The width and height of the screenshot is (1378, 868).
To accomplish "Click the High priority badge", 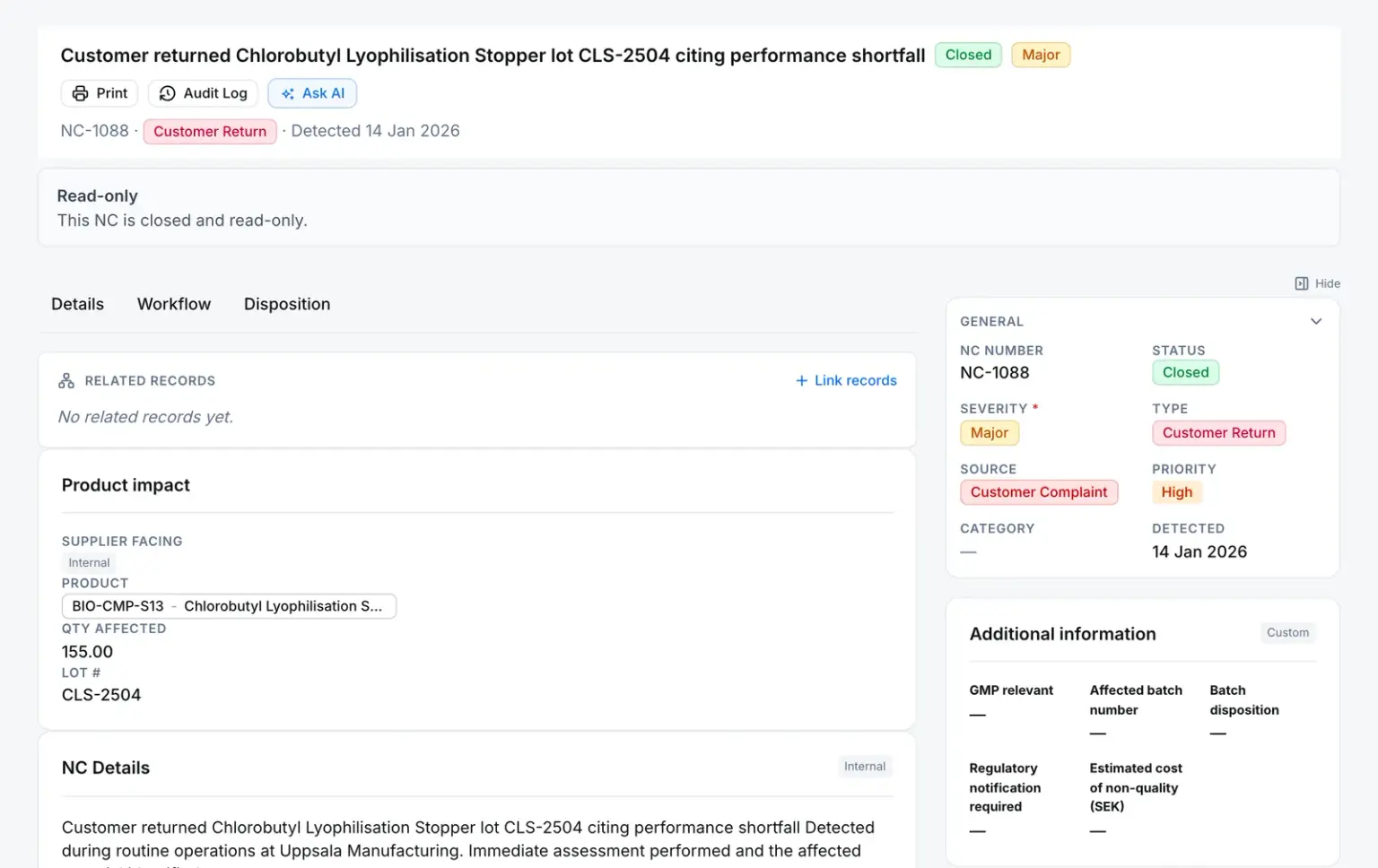I will 1177,492.
